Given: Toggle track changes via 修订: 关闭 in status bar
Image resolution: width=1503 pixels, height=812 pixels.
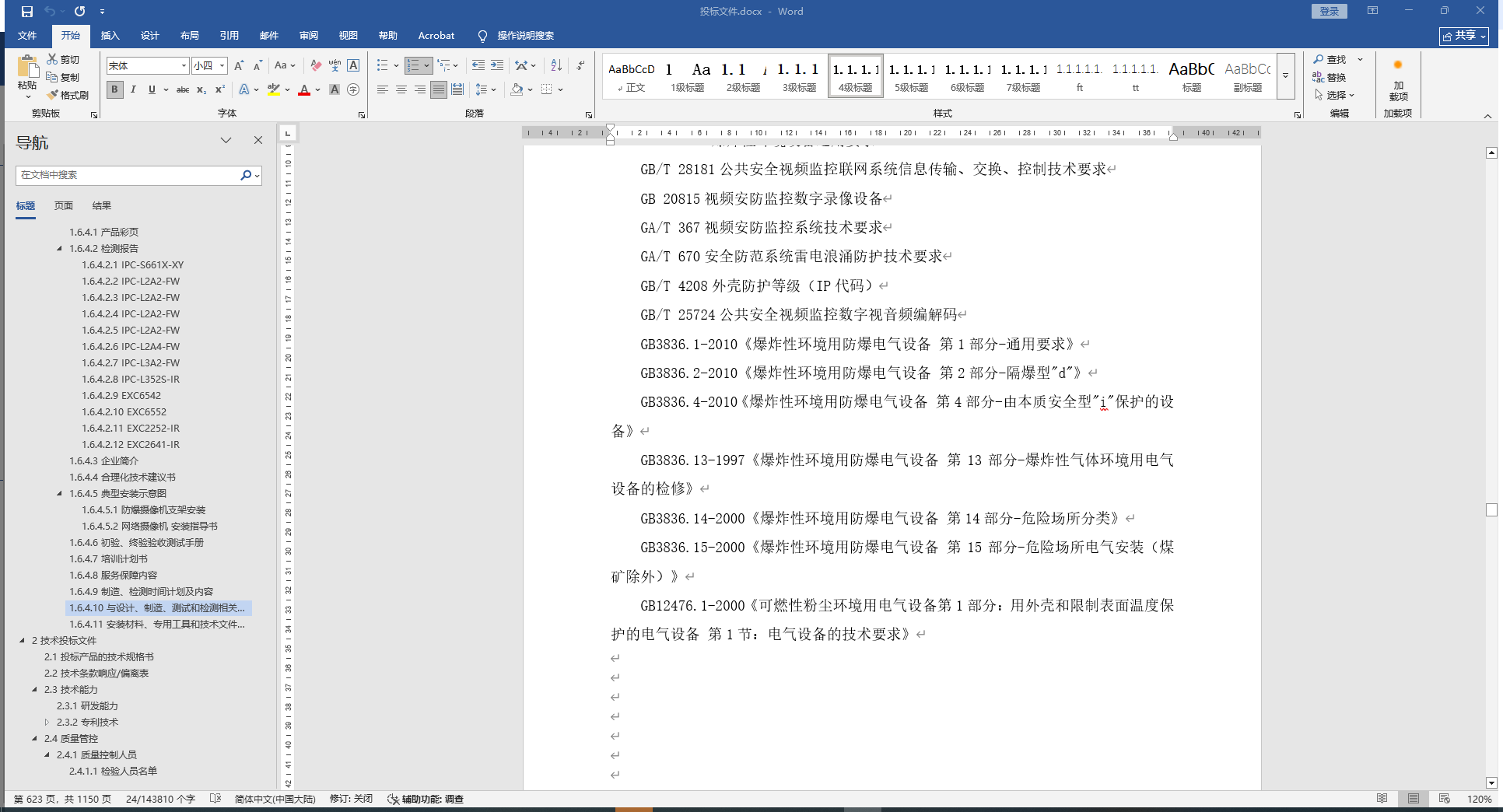Looking at the screenshot, I should [x=351, y=799].
